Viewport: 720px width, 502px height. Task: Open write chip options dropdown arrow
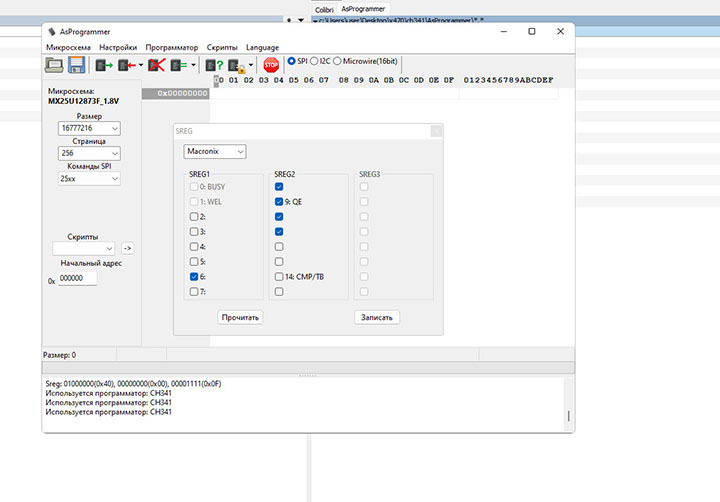(x=141, y=65)
